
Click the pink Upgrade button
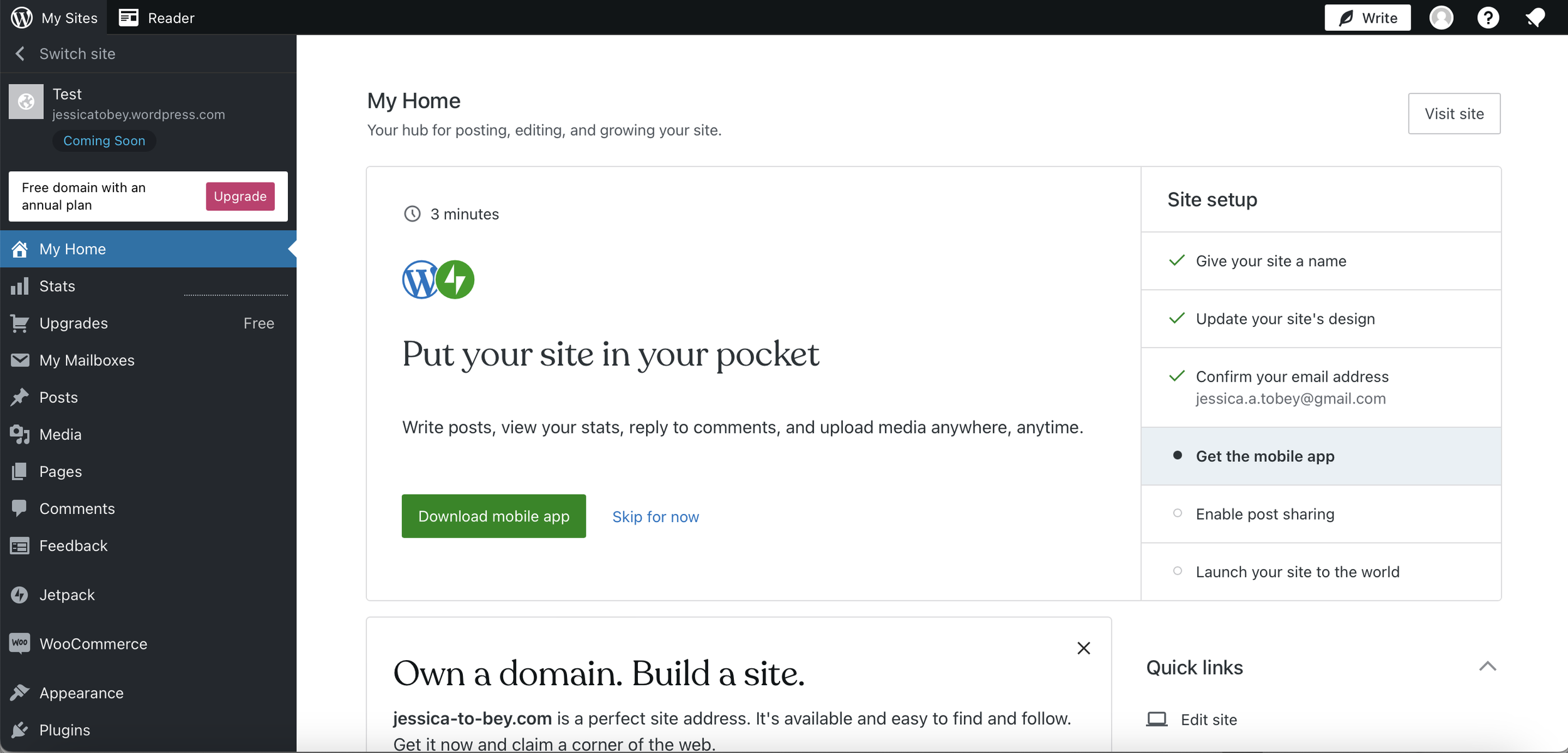coord(240,196)
